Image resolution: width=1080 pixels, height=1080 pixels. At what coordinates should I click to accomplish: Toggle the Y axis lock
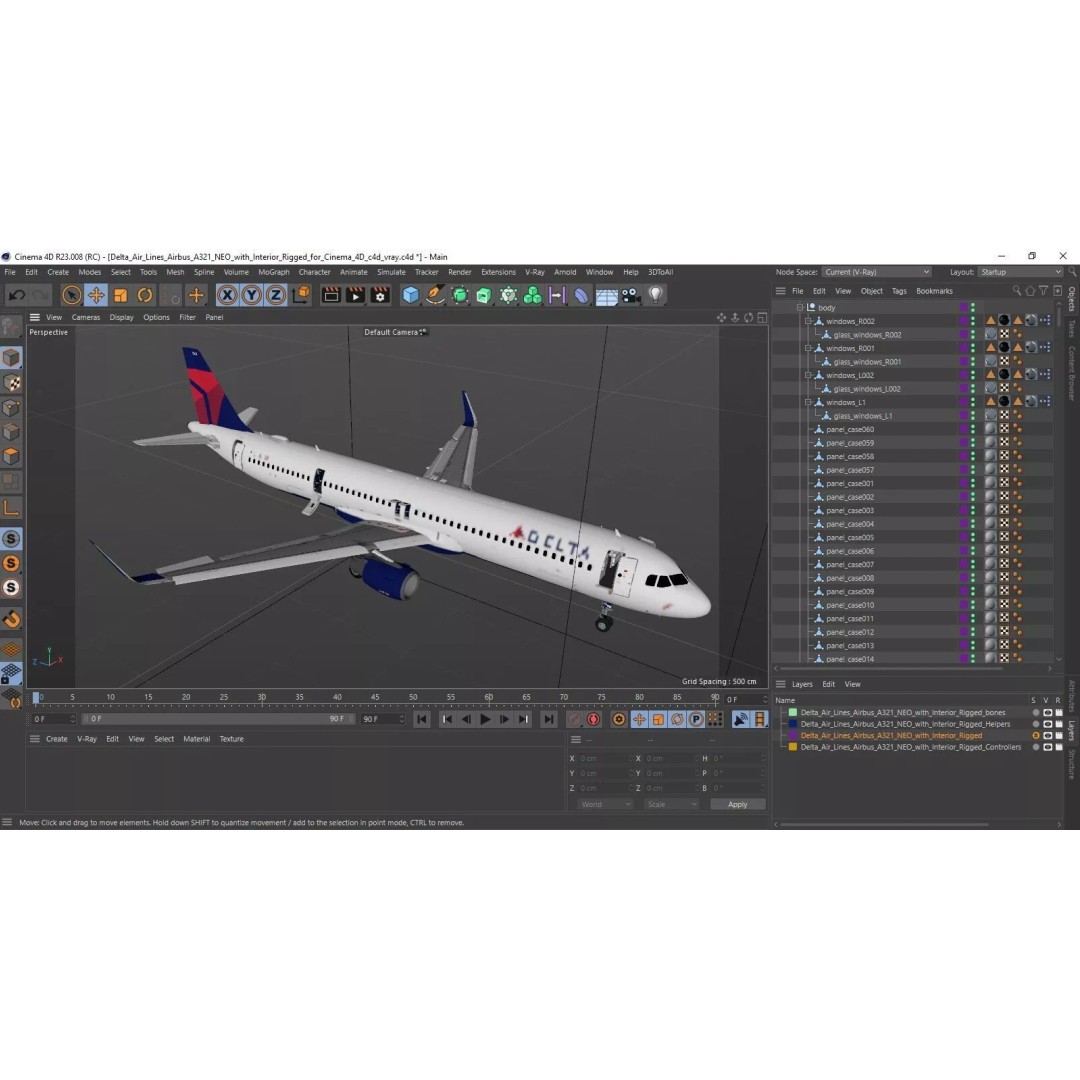pos(251,295)
